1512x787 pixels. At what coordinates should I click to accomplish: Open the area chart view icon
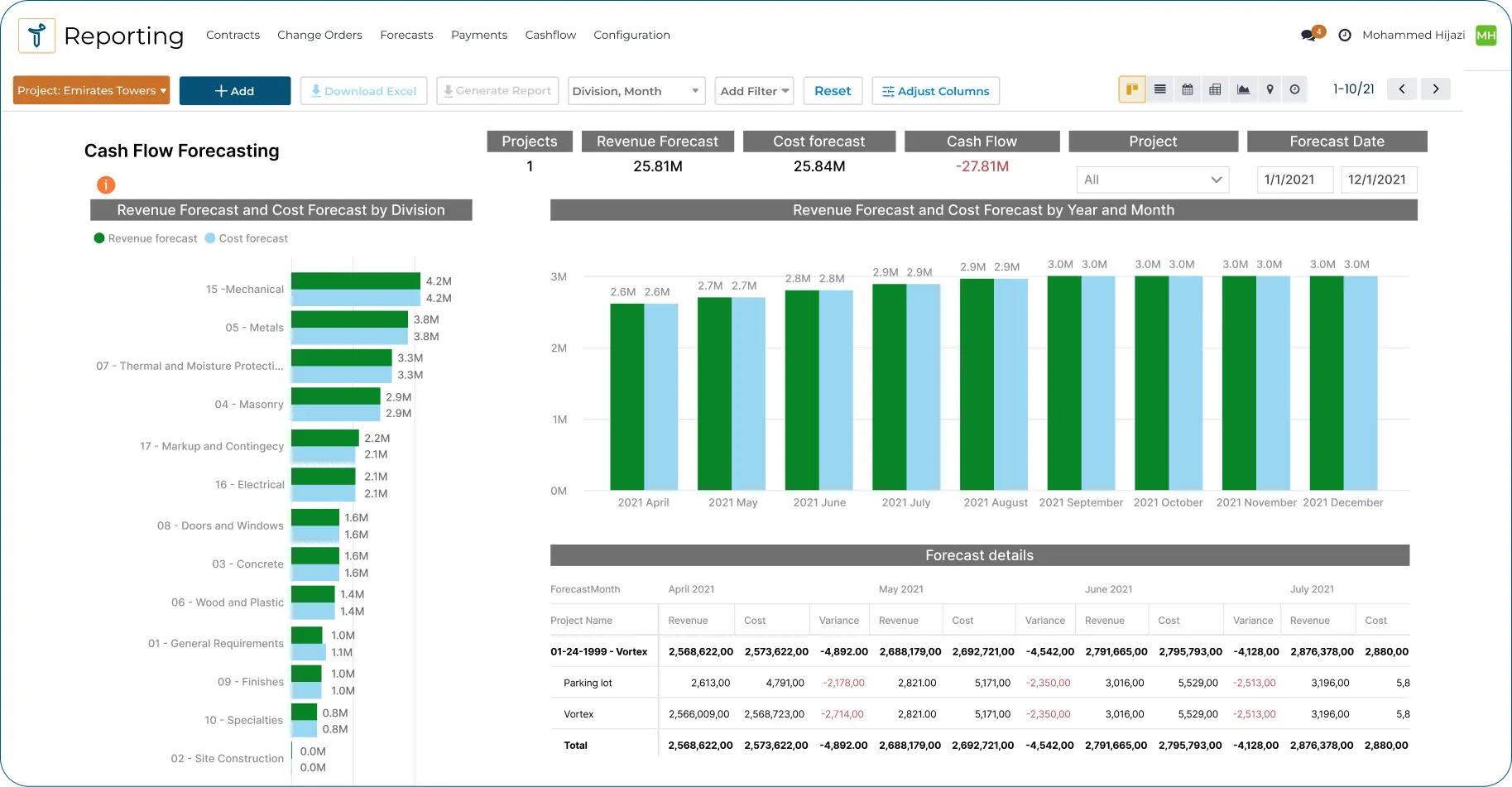pos(1243,89)
